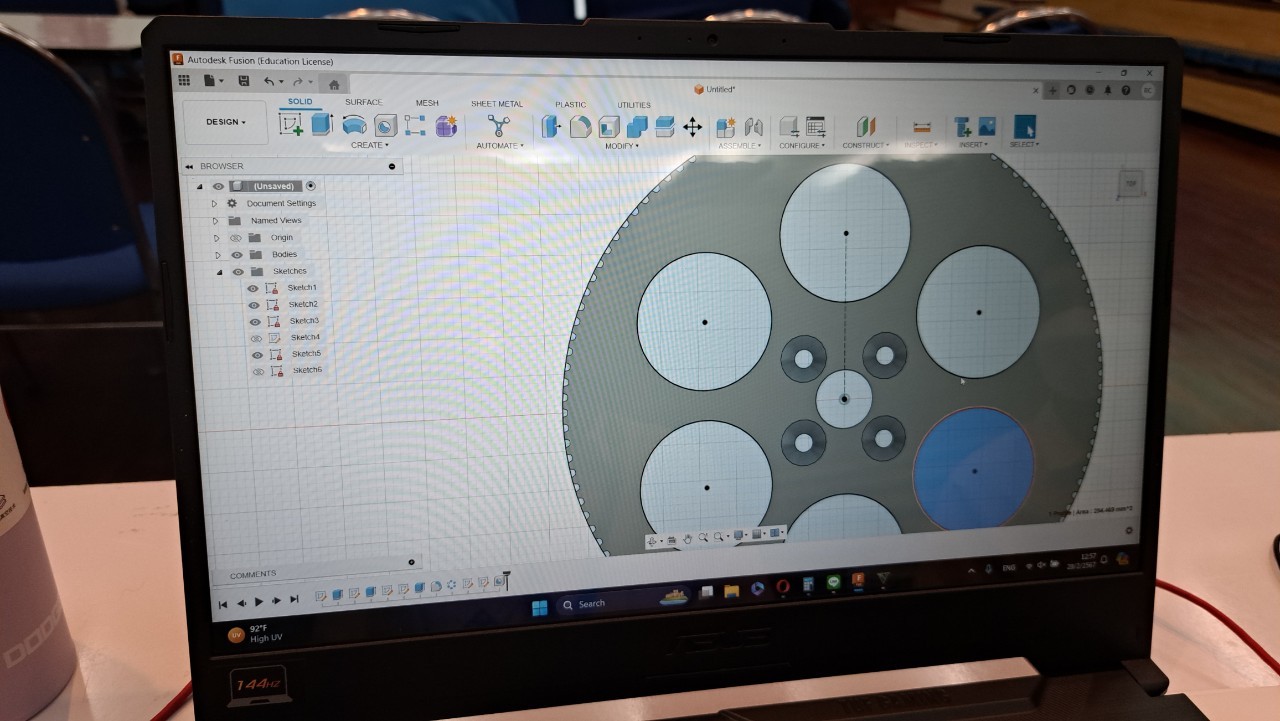Select the Offset Face tool
Viewport: 1280px width, 721px height.
click(x=665, y=127)
